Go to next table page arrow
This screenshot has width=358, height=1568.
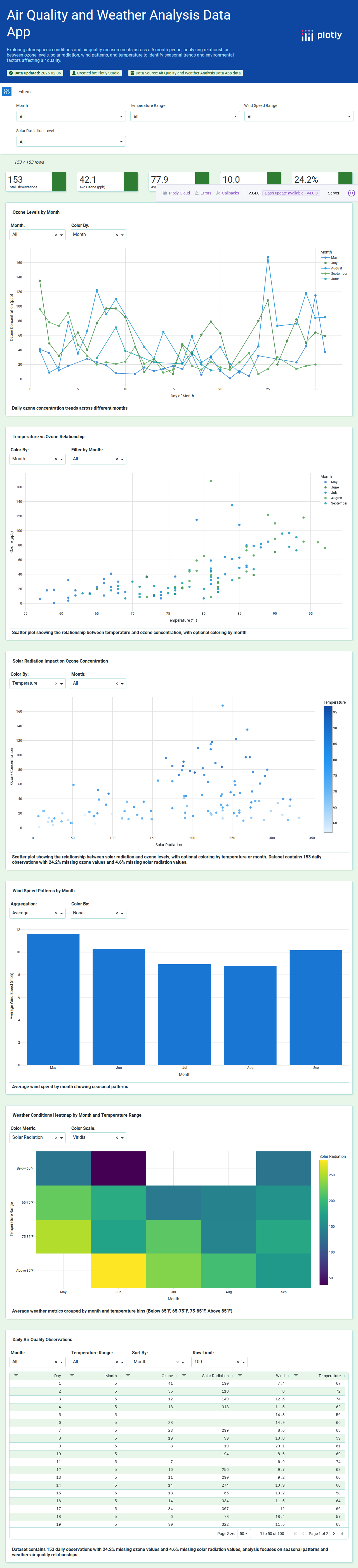pos(334,1533)
